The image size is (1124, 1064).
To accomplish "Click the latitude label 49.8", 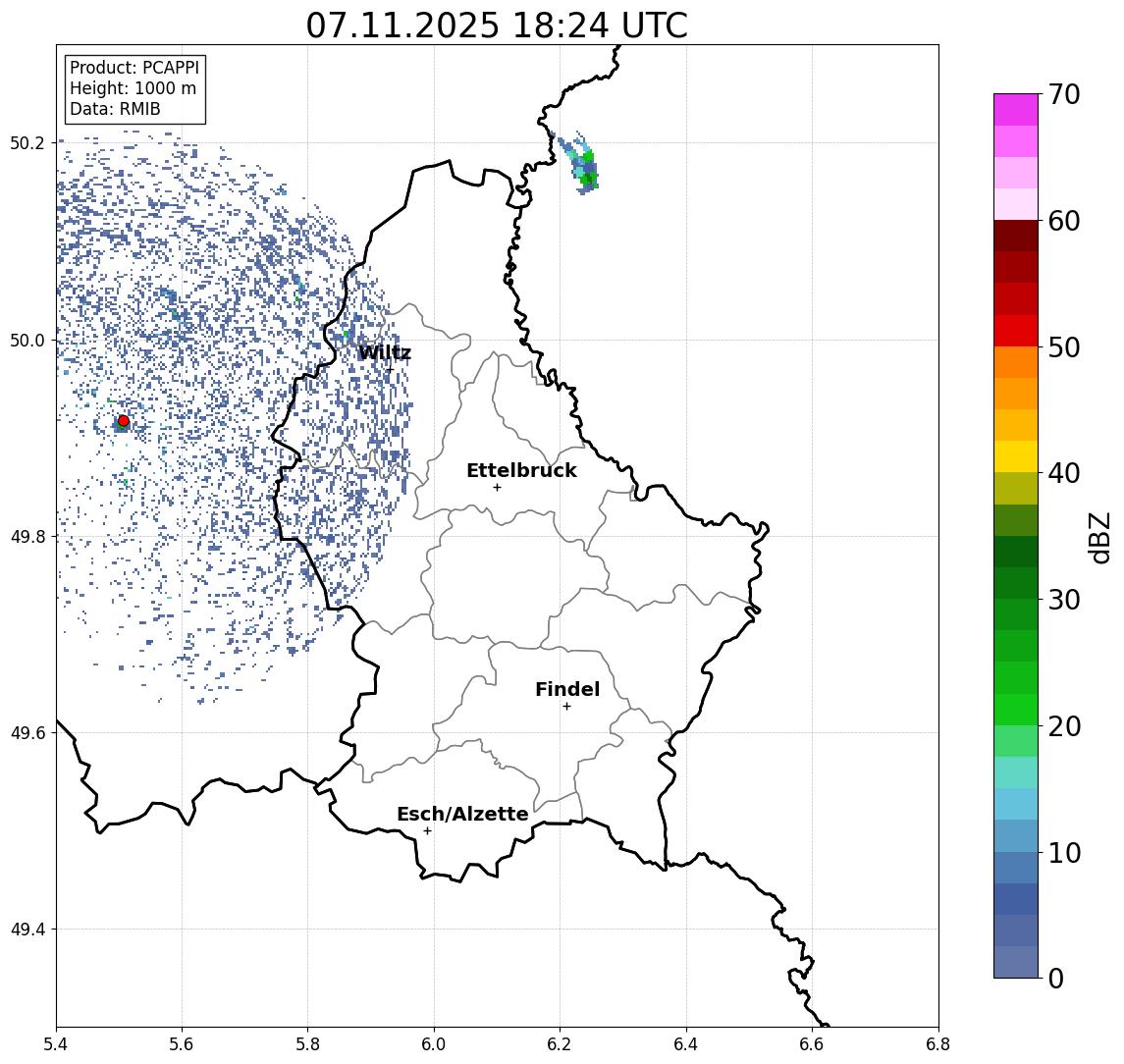I will (27, 536).
